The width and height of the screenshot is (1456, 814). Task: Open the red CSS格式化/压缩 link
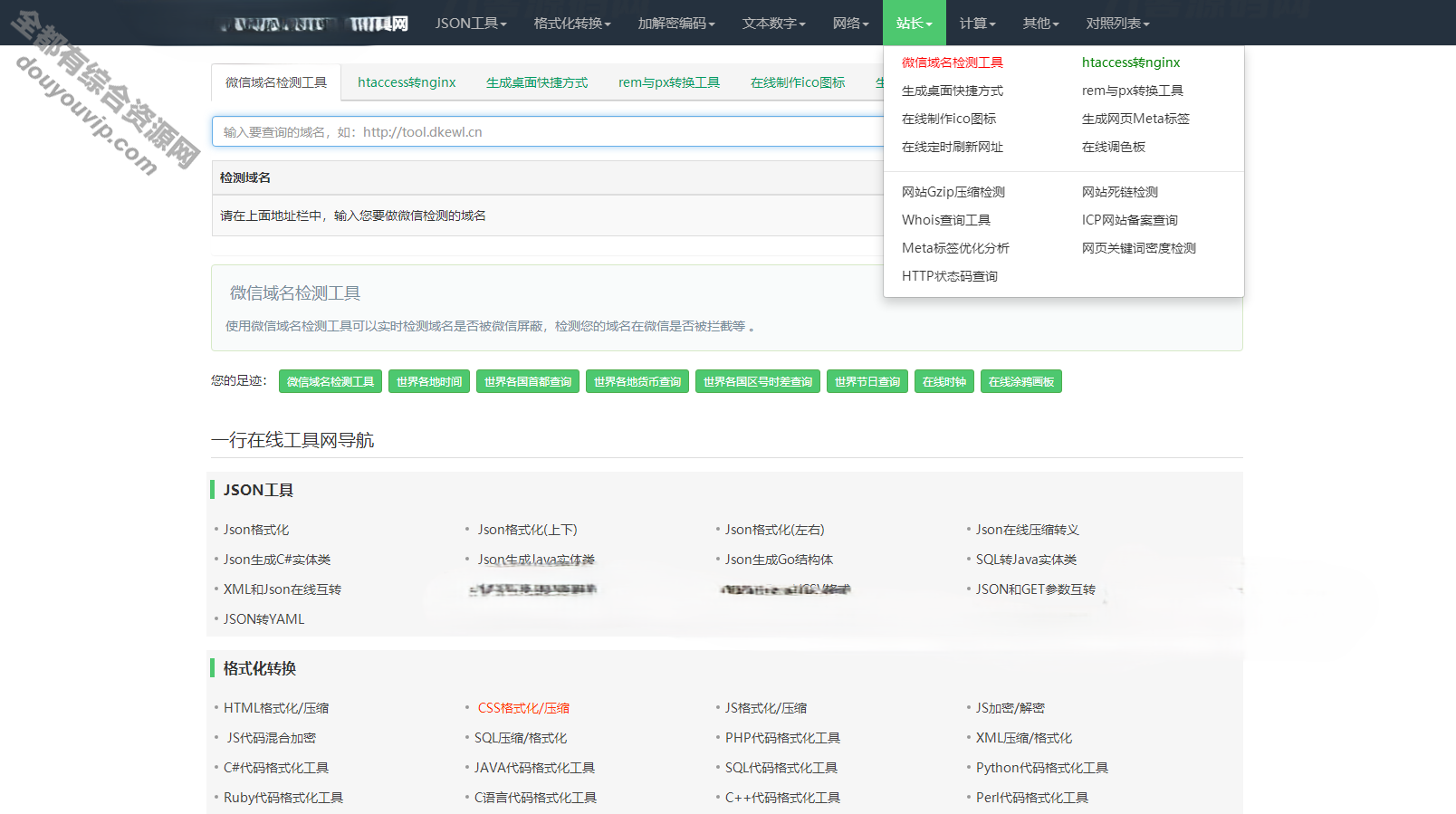[x=523, y=708]
